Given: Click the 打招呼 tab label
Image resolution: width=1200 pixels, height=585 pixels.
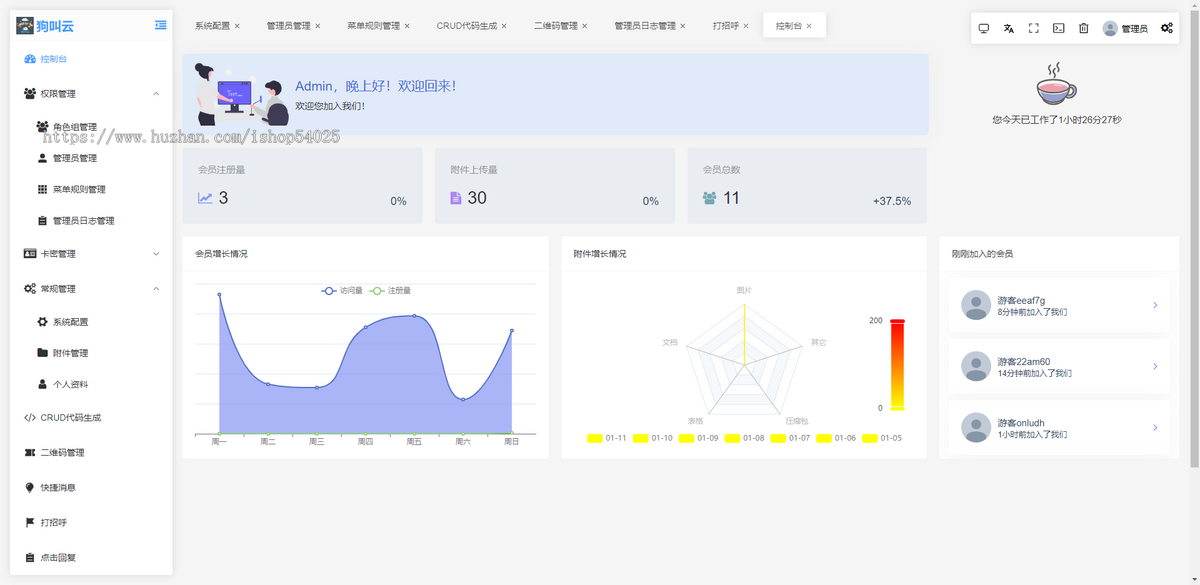Looking at the screenshot, I should click(726, 26).
